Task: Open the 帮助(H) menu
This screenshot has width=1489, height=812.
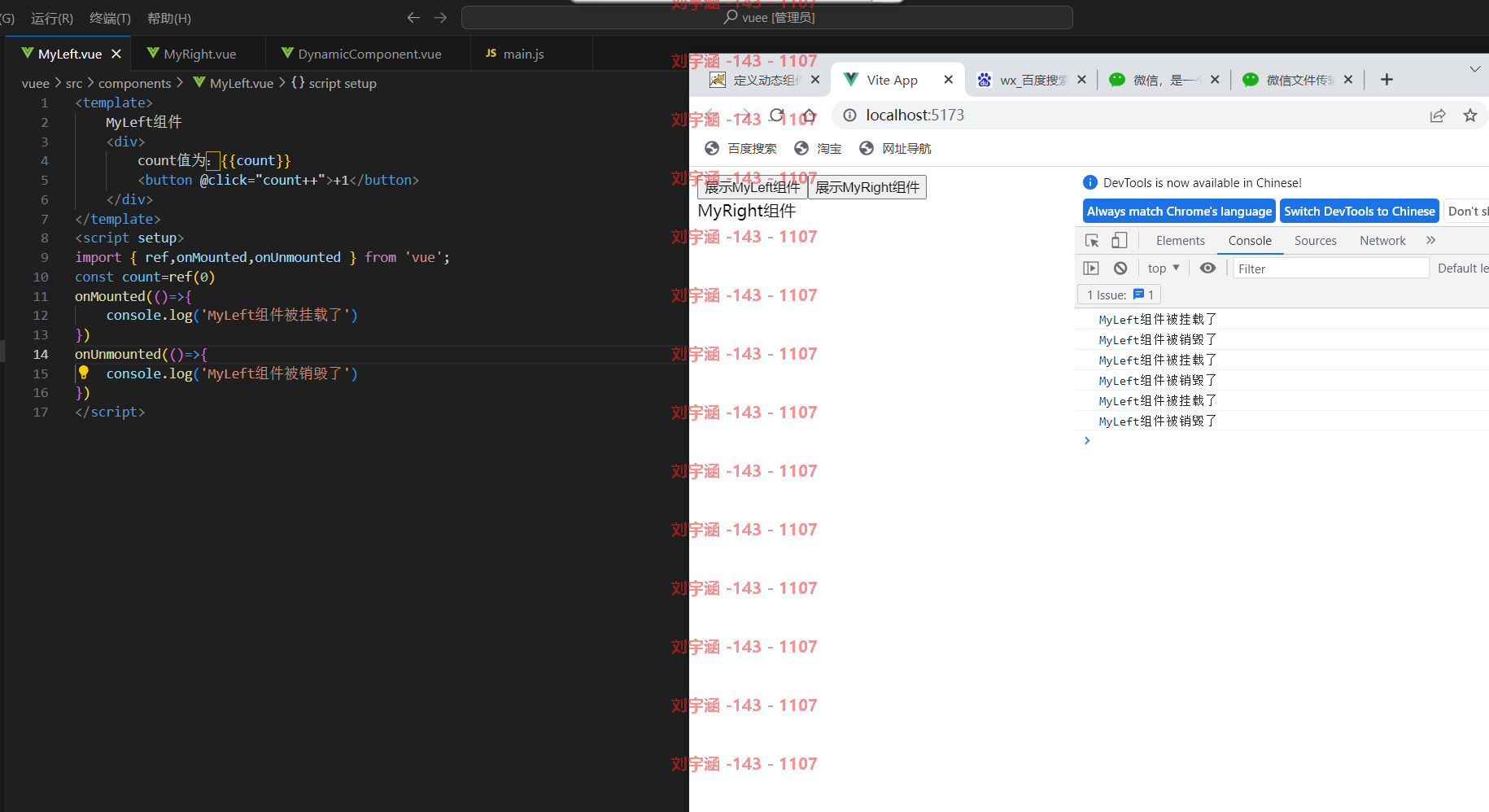Action: (x=169, y=18)
